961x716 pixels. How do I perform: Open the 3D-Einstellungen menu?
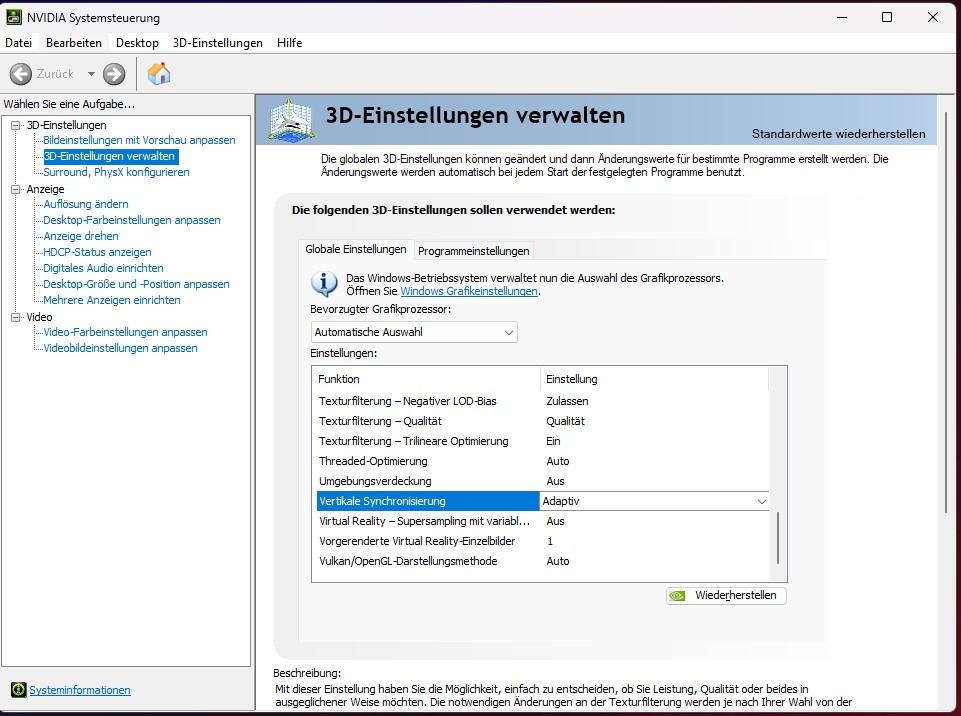218,43
